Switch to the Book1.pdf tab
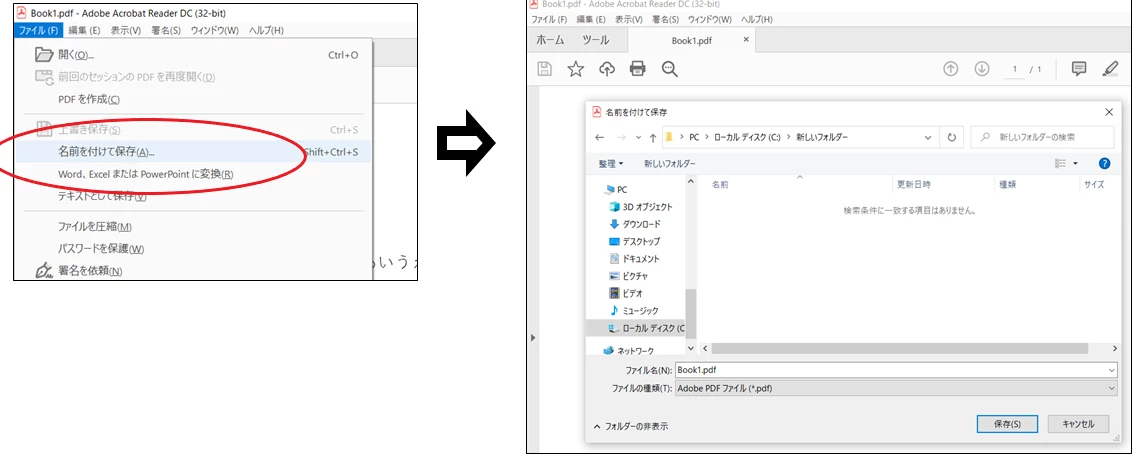This screenshot has height=459, width=1138. pyautogui.click(x=692, y=41)
